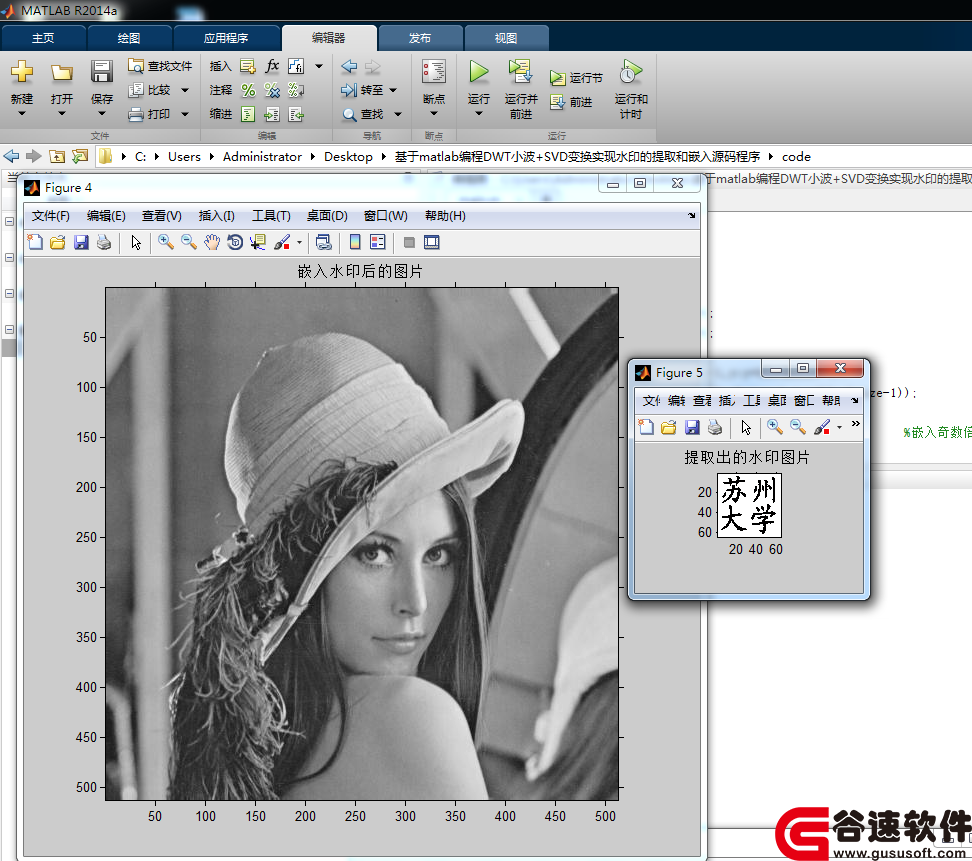Click 运行并前进 (Run and Advance) icon
Screen dimensions: 972x861
521,71
